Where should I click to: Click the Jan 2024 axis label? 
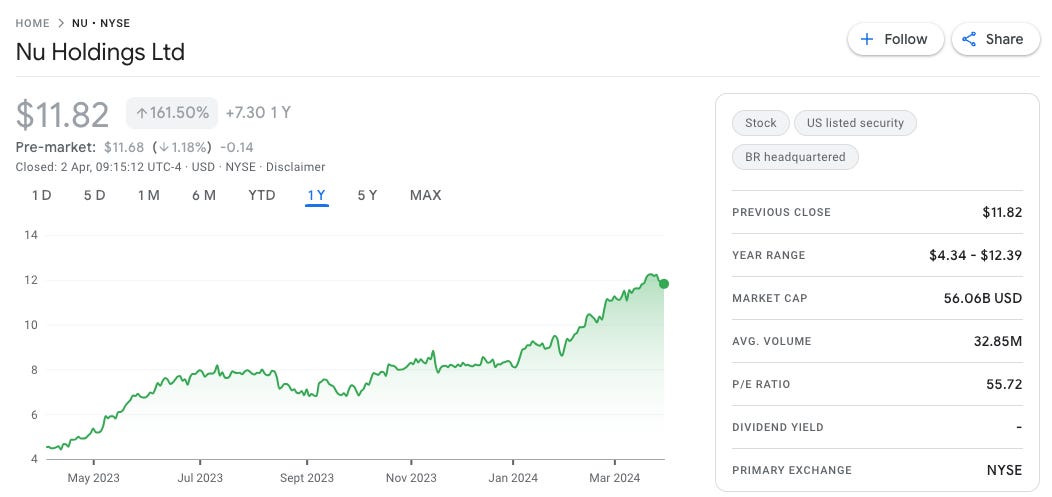[x=513, y=478]
